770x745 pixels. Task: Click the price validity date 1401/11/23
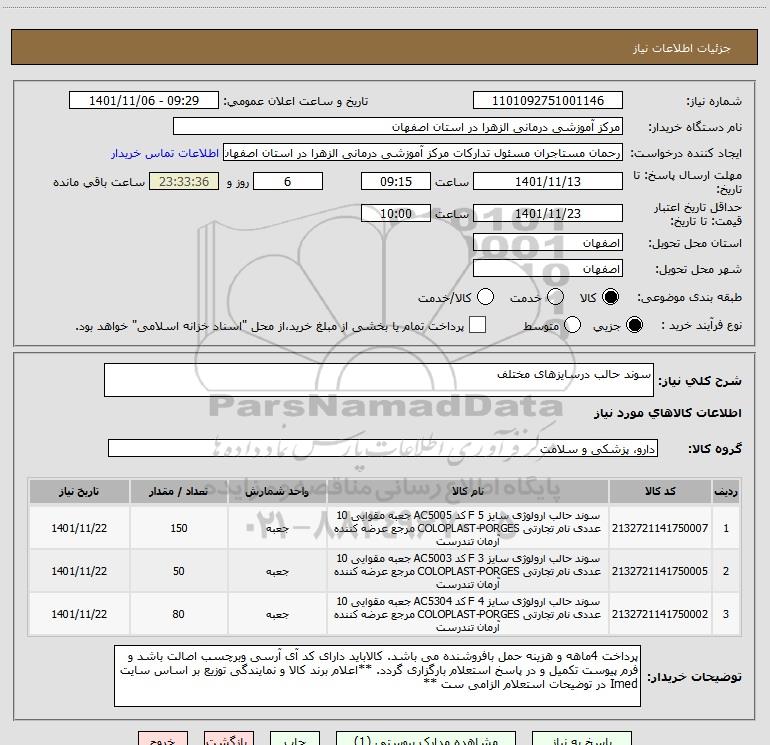coord(548,214)
